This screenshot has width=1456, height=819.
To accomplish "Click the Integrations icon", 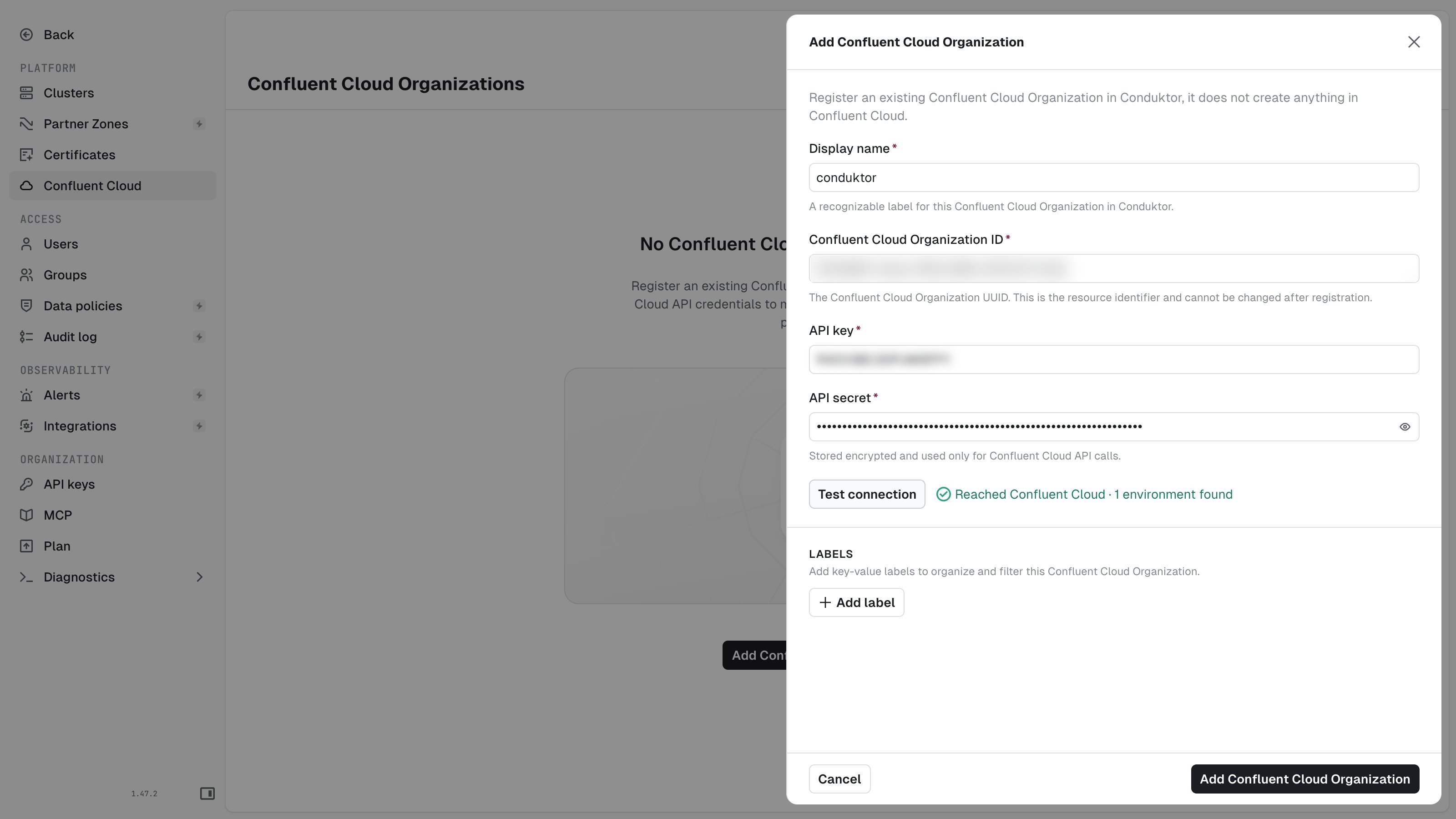I will 26,426.
